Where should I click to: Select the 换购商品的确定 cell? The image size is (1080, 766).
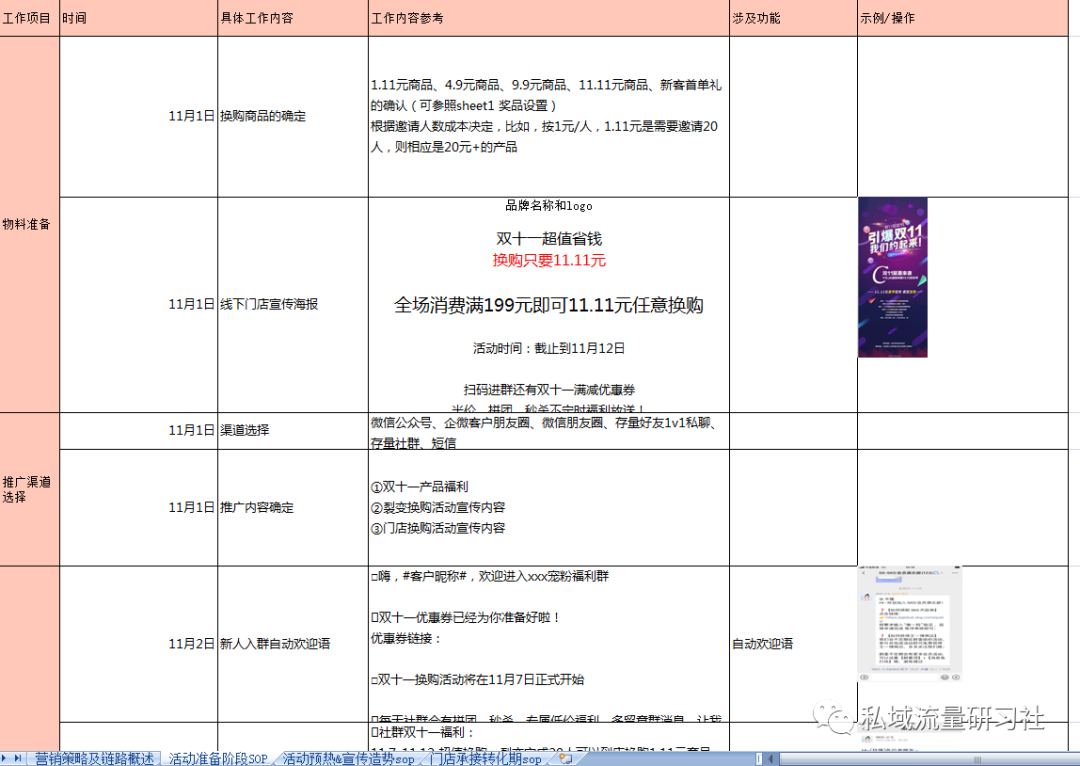293,116
